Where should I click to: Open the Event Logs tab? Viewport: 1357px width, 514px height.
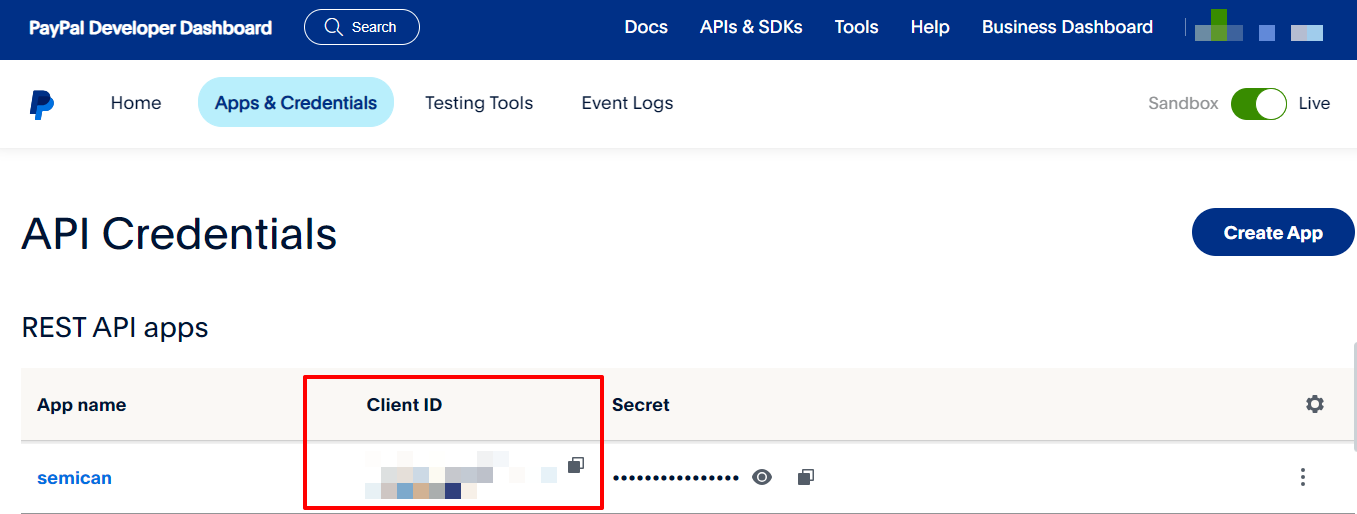tap(627, 103)
